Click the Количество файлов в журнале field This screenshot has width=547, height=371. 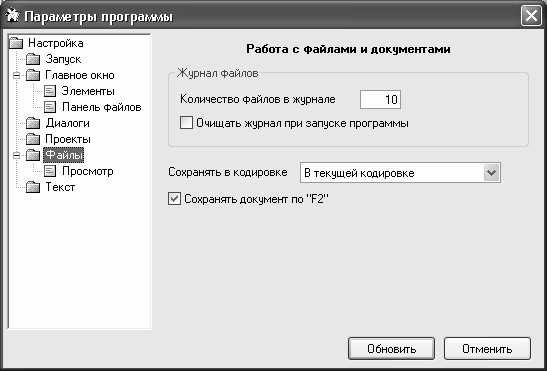[380, 99]
